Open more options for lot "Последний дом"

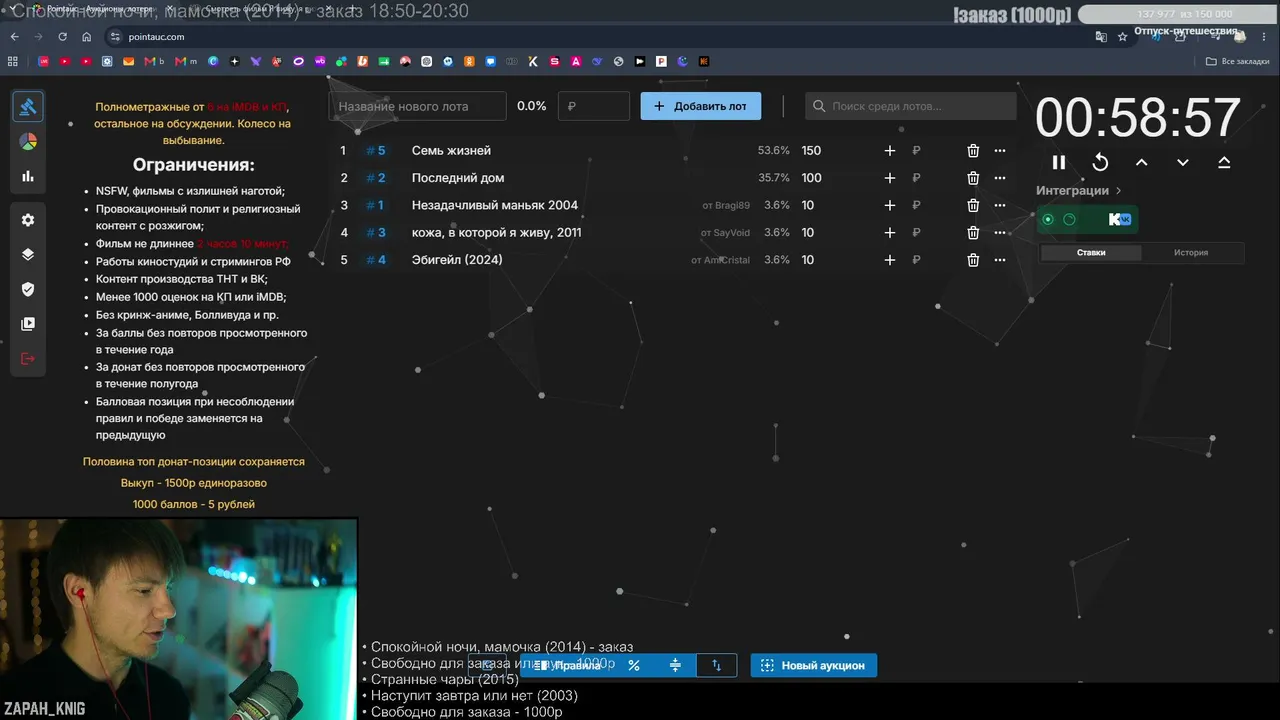click(1000, 178)
